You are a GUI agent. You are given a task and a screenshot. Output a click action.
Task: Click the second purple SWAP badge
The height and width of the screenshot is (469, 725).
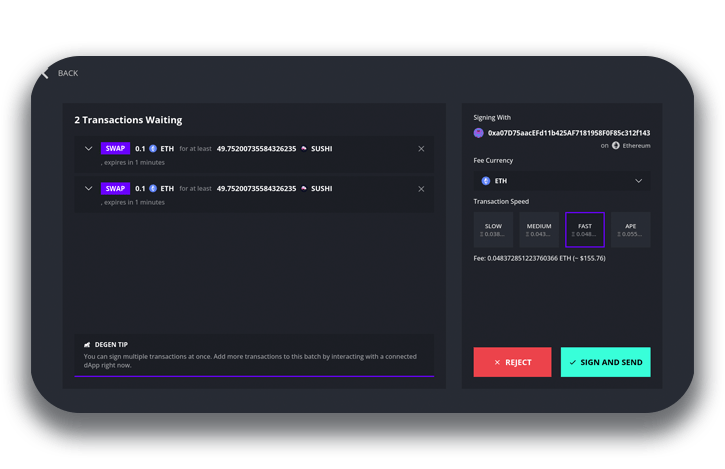(x=115, y=188)
